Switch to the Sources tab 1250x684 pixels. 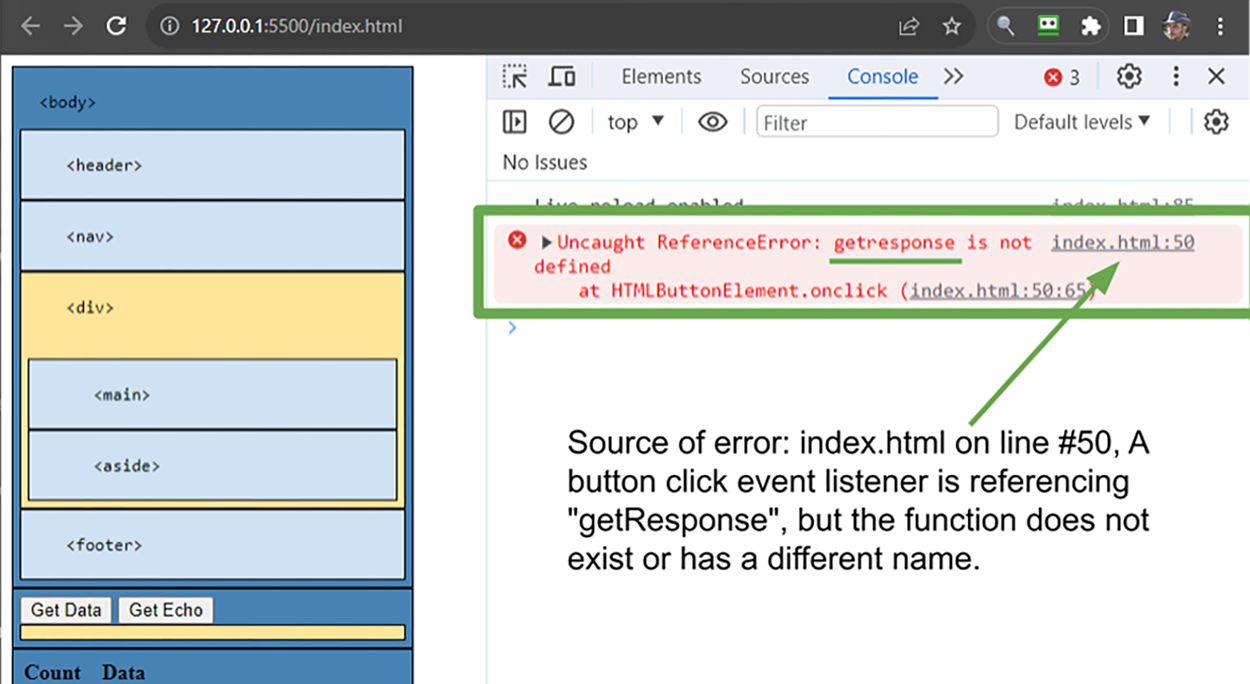tap(774, 77)
